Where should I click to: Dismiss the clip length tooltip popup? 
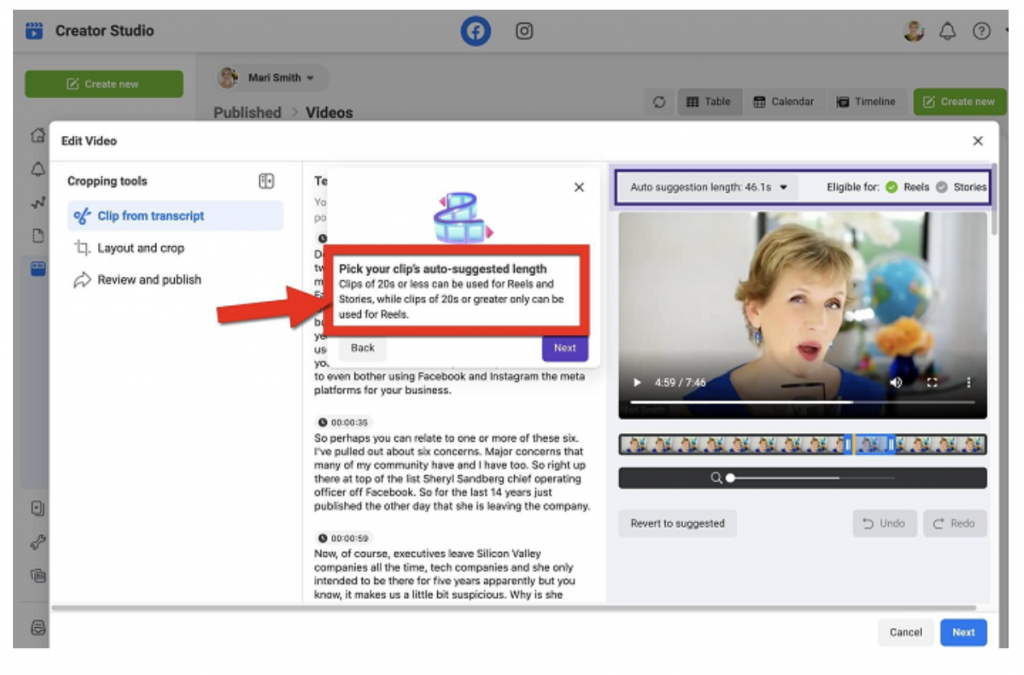(x=579, y=187)
